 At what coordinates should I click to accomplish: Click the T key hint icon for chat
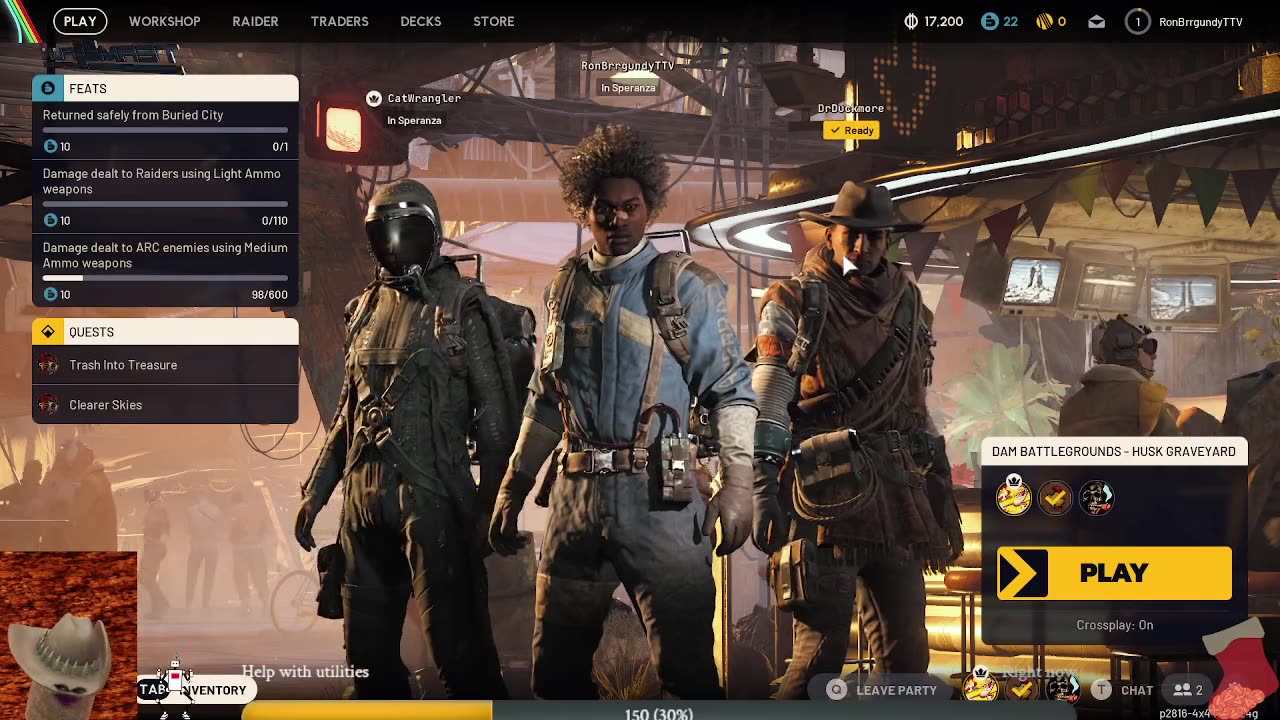tap(1101, 690)
